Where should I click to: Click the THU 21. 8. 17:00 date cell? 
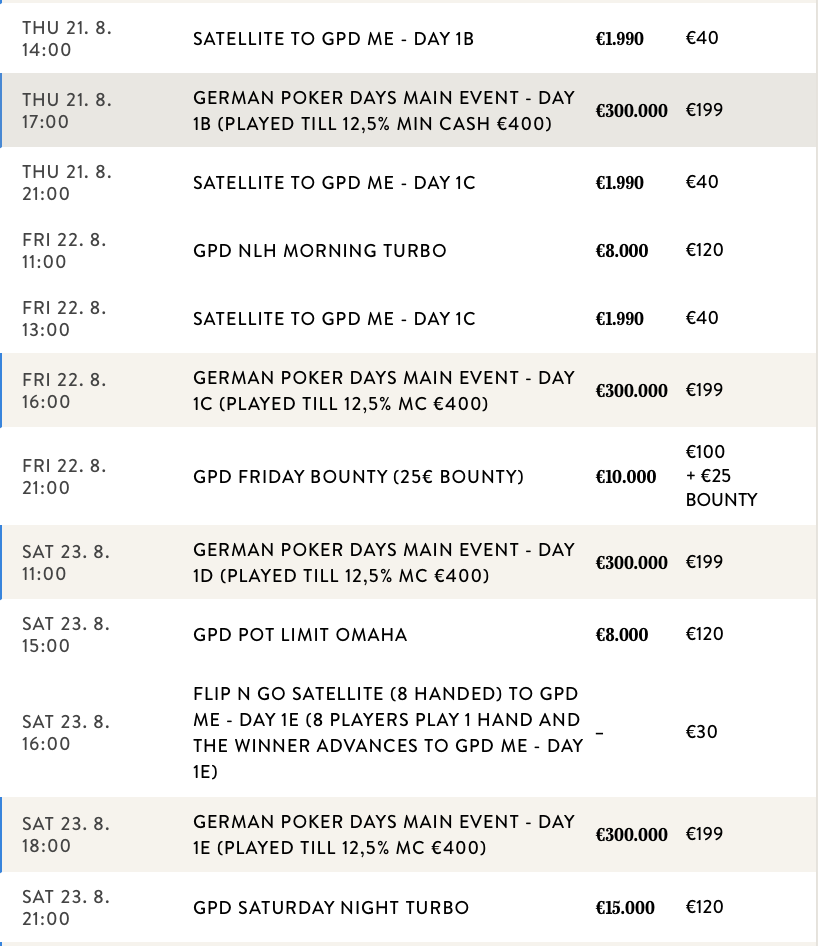click(x=67, y=111)
